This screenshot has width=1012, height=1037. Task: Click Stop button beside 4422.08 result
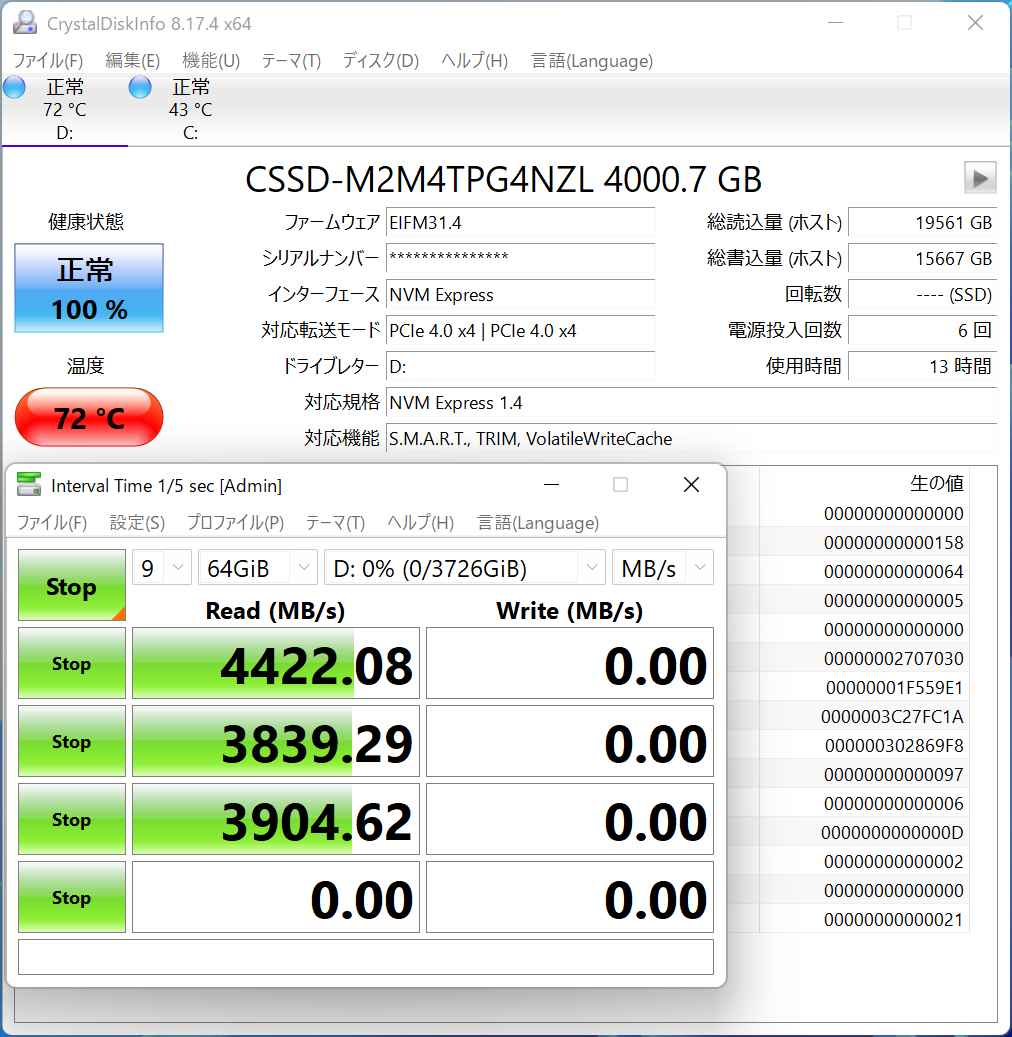(71, 663)
